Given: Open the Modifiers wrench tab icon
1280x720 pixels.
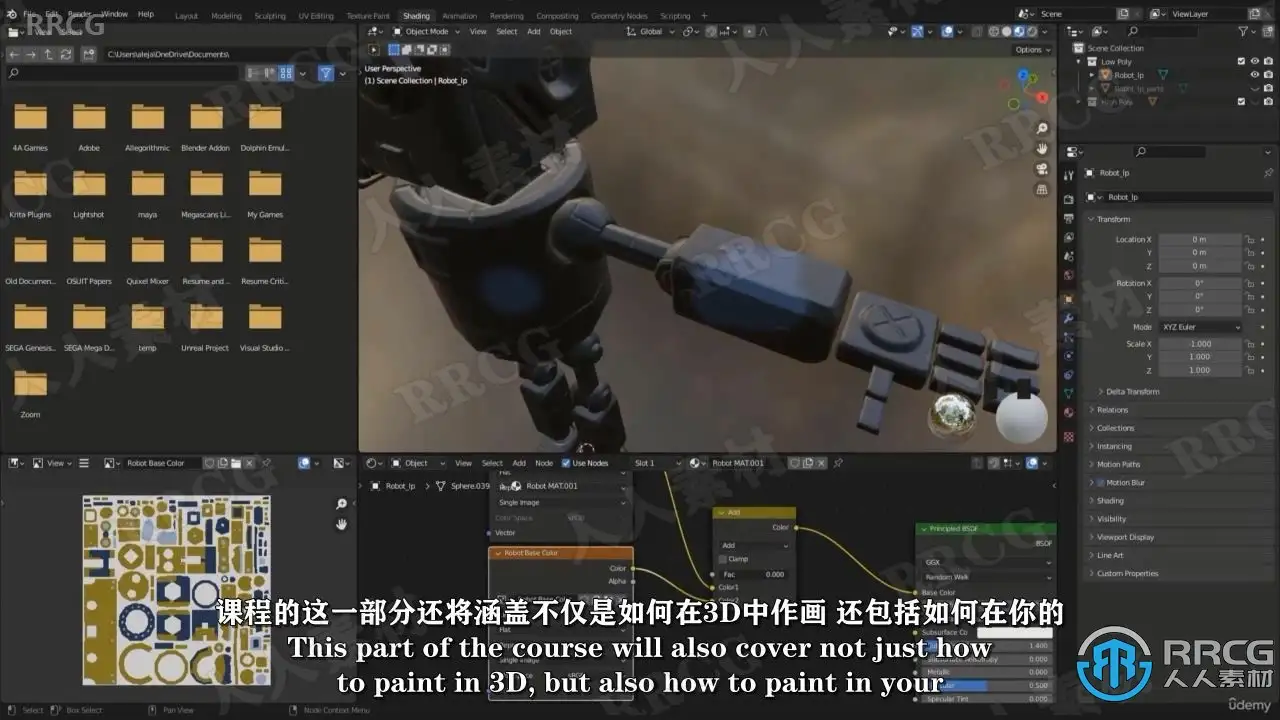Looking at the screenshot, I should click(x=1069, y=318).
